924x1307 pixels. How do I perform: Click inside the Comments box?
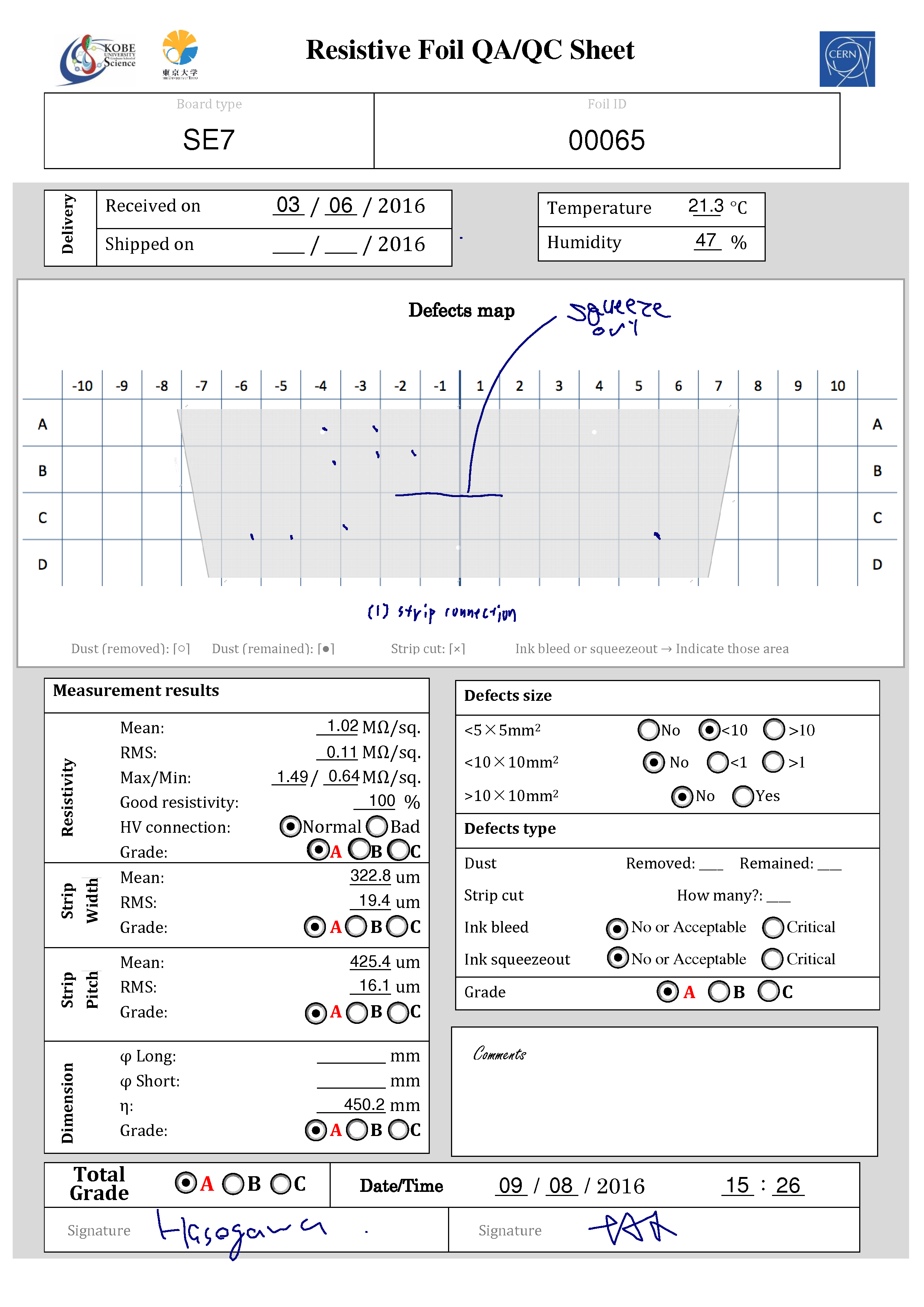[664, 1091]
